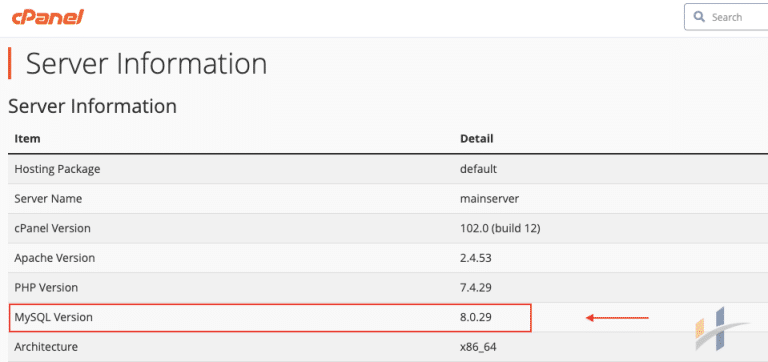Select the Architecture row label

(x=46, y=347)
